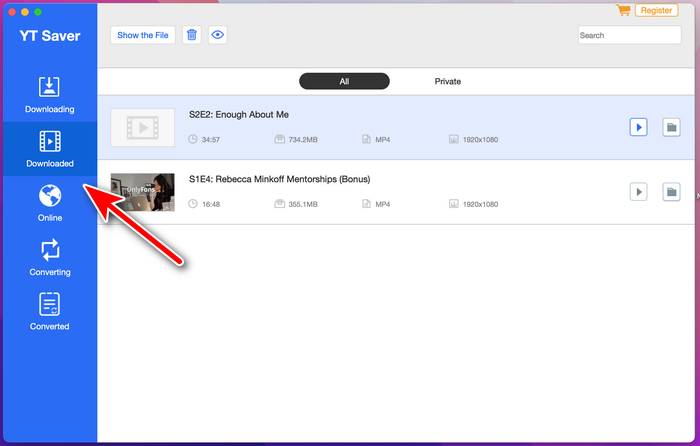
Task: Click the 16:48 duration value
Action: (x=211, y=204)
